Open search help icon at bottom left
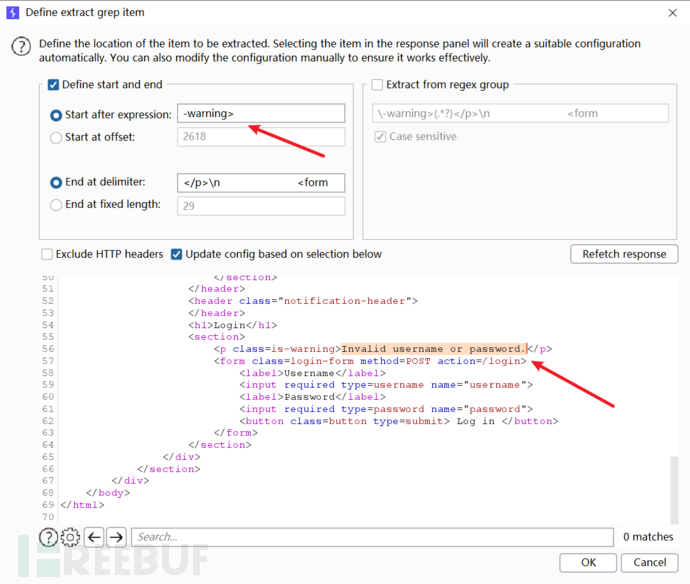This screenshot has width=690, height=584. pos(47,537)
